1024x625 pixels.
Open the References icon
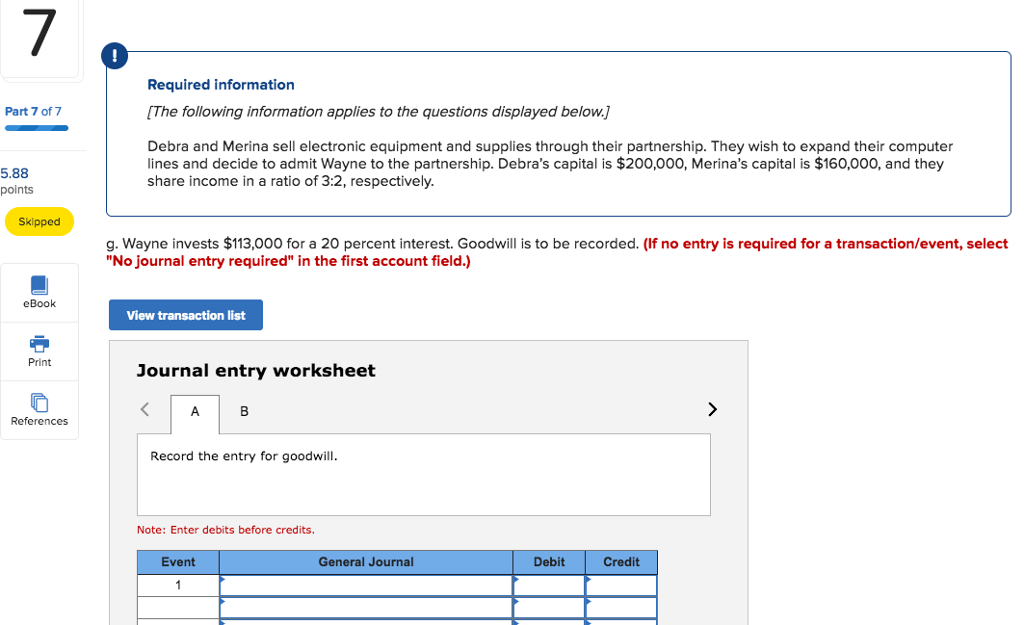pyautogui.click(x=39, y=402)
